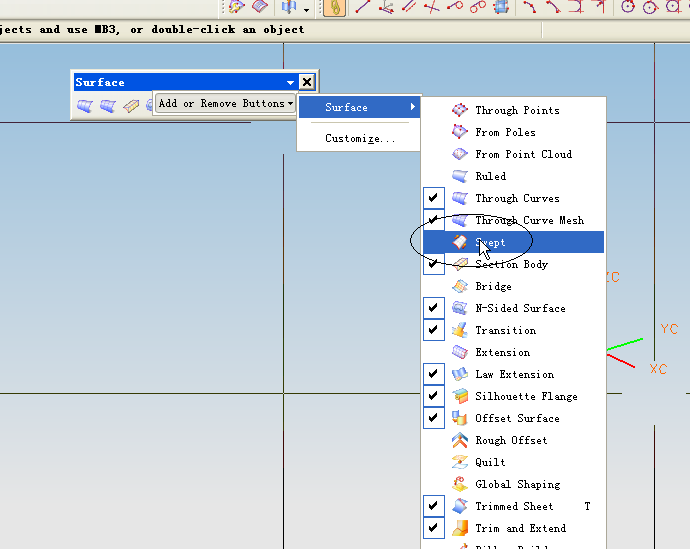Uncheck the Offset Surface checkbox
The width and height of the screenshot is (690, 549).
pos(433,417)
